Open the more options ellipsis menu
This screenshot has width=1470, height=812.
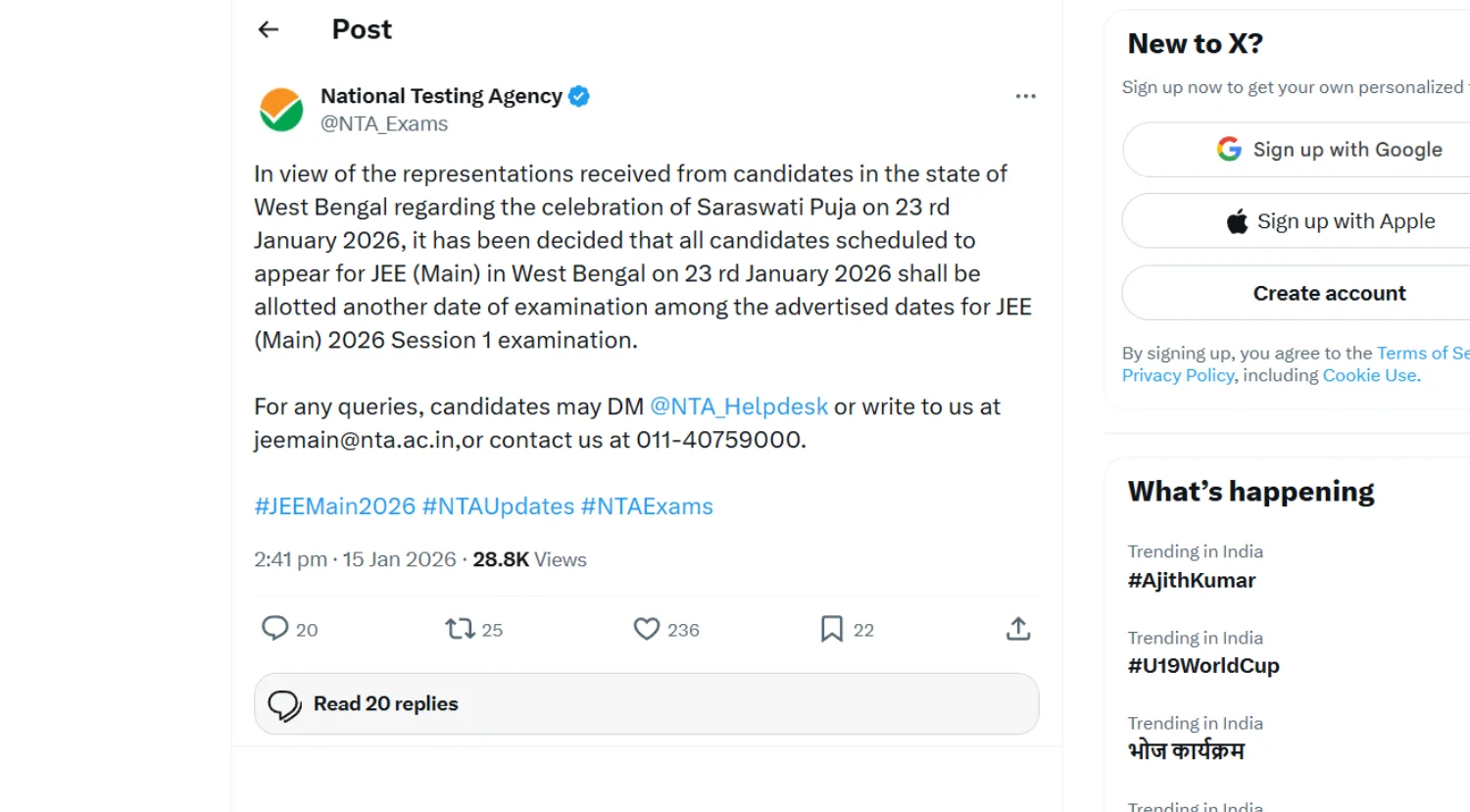(x=1025, y=96)
